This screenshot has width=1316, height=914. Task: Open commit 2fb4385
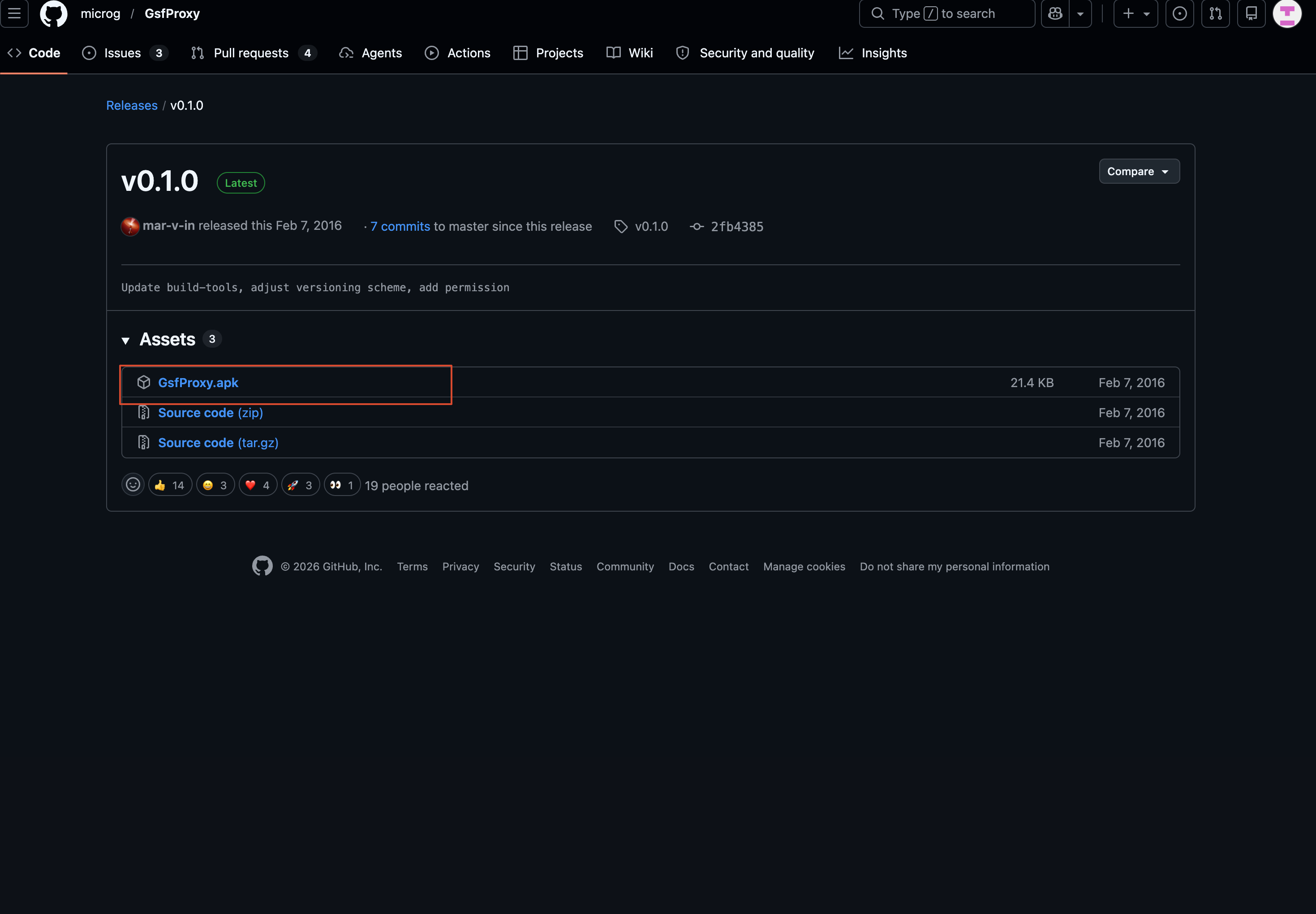coord(737,227)
